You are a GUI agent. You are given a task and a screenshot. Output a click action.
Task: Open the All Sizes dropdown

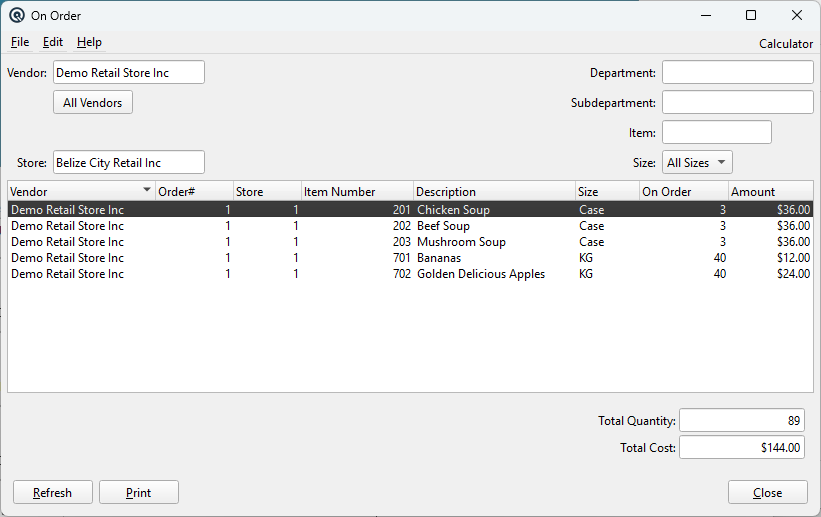point(697,162)
